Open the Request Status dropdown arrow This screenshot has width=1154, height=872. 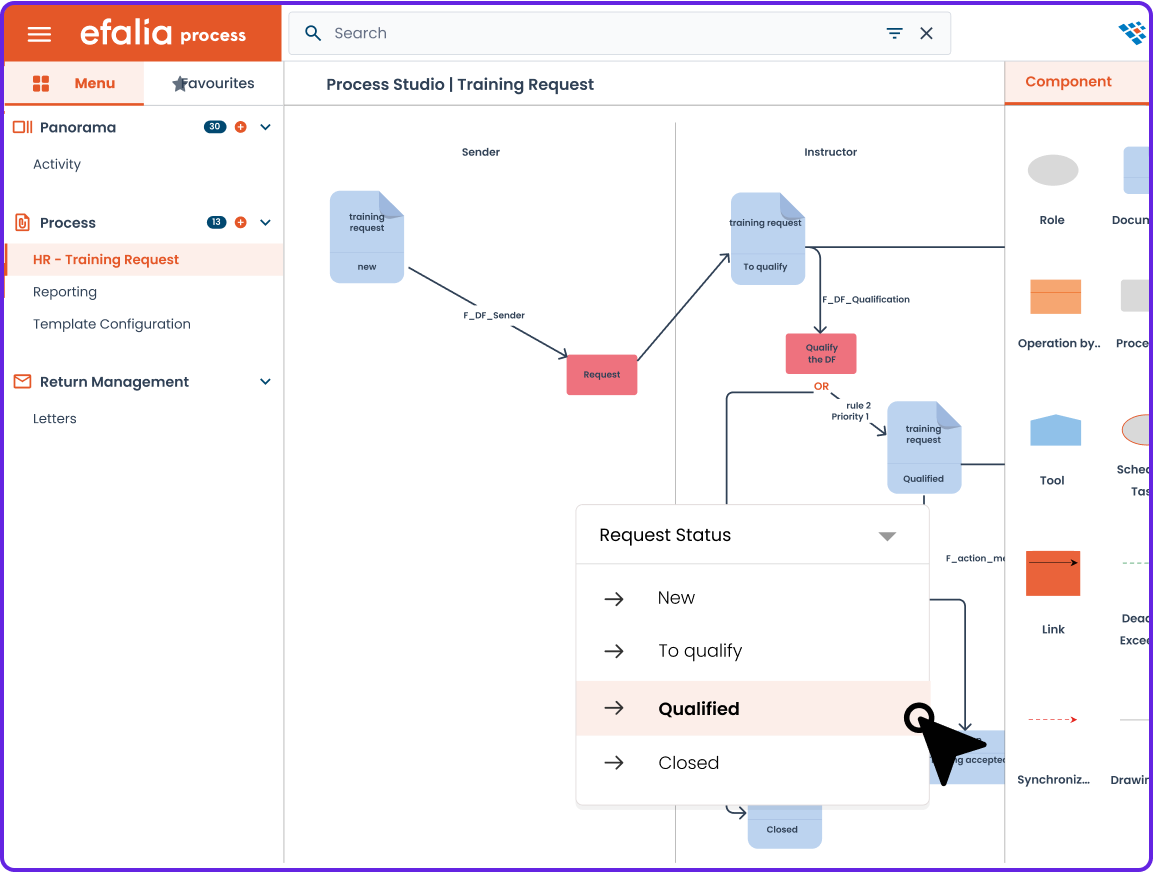click(x=888, y=536)
